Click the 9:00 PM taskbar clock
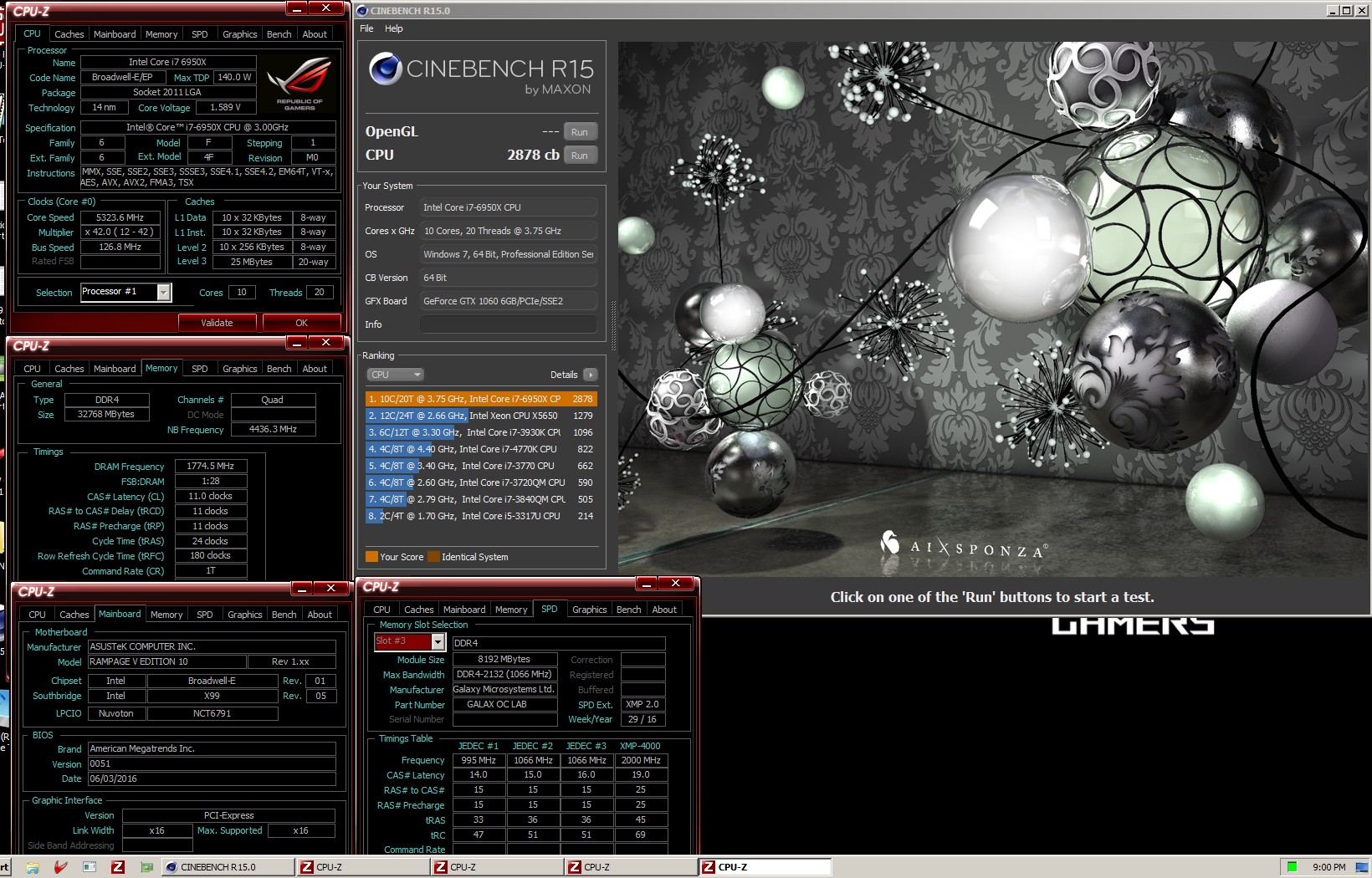This screenshot has width=1372, height=878. tap(1329, 867)
